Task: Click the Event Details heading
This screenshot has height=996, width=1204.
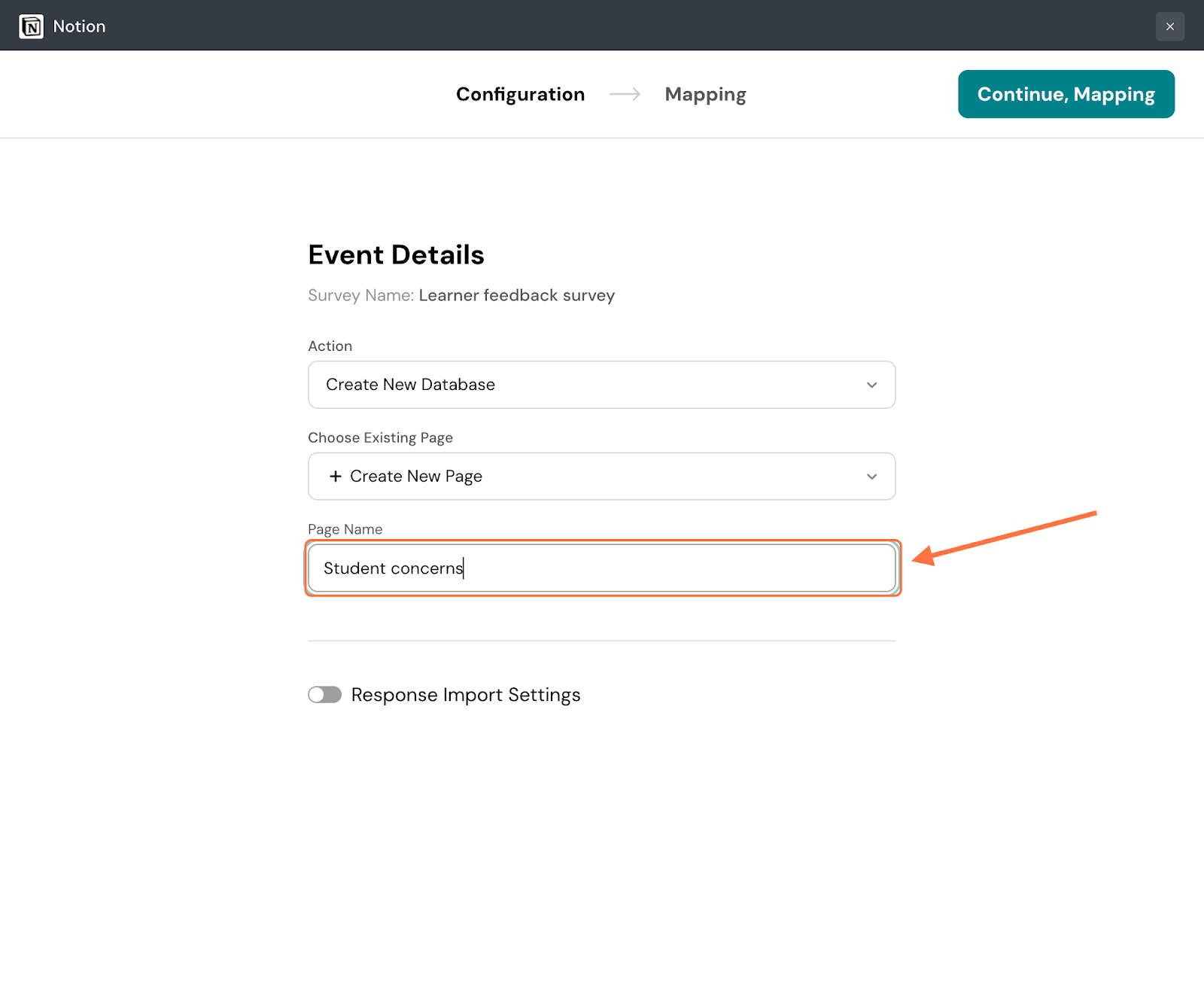Action: point(396,255)
